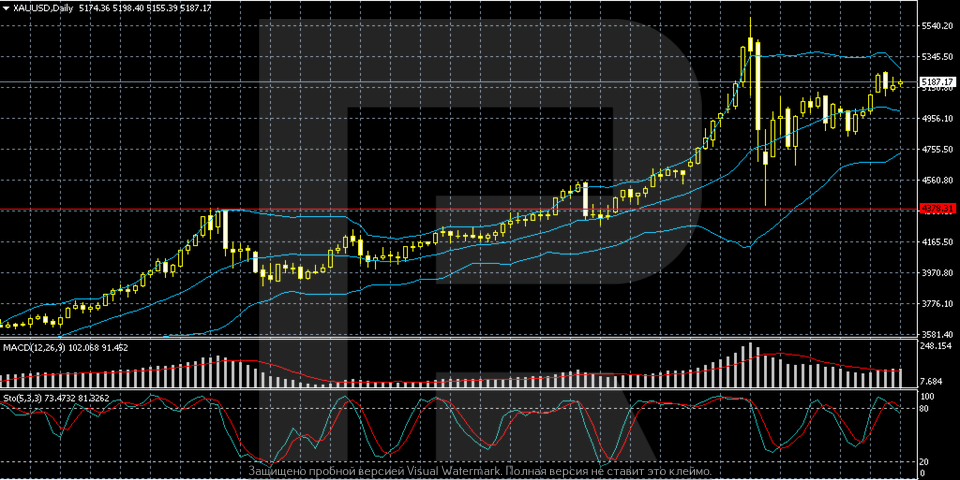Viewport: 960px width, 480px height.
Task: Click the Sto(5,3,3) stochastic indicator label
Action: 25,397
